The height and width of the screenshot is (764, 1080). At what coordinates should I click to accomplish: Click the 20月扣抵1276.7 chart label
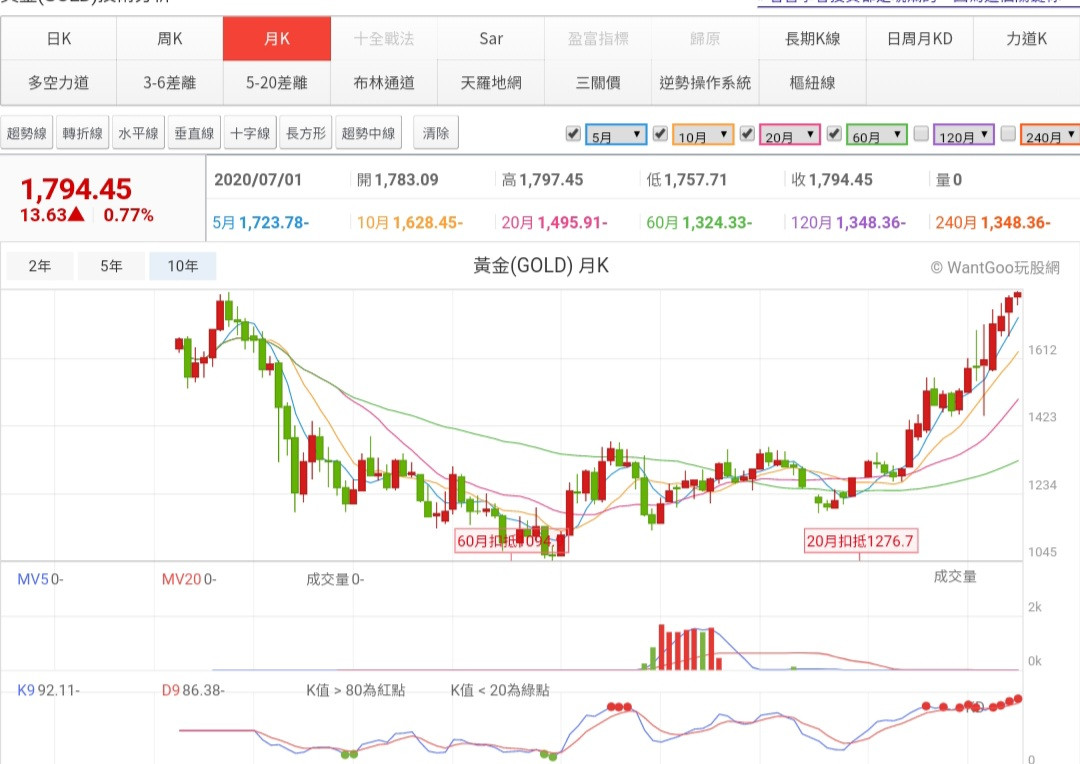[861, 542]
